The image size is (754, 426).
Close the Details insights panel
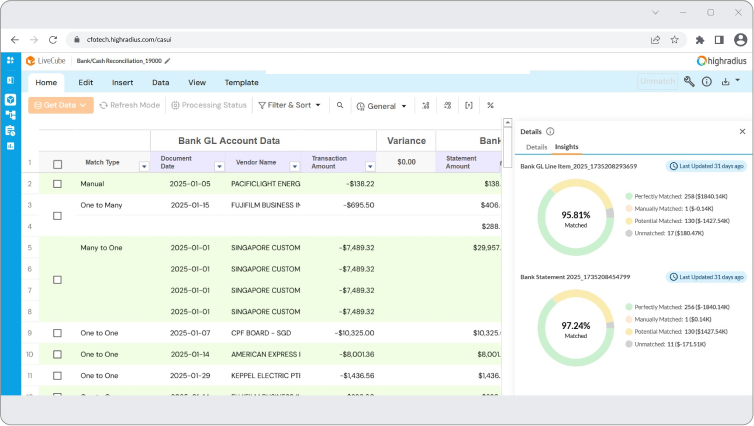point(742,131)
